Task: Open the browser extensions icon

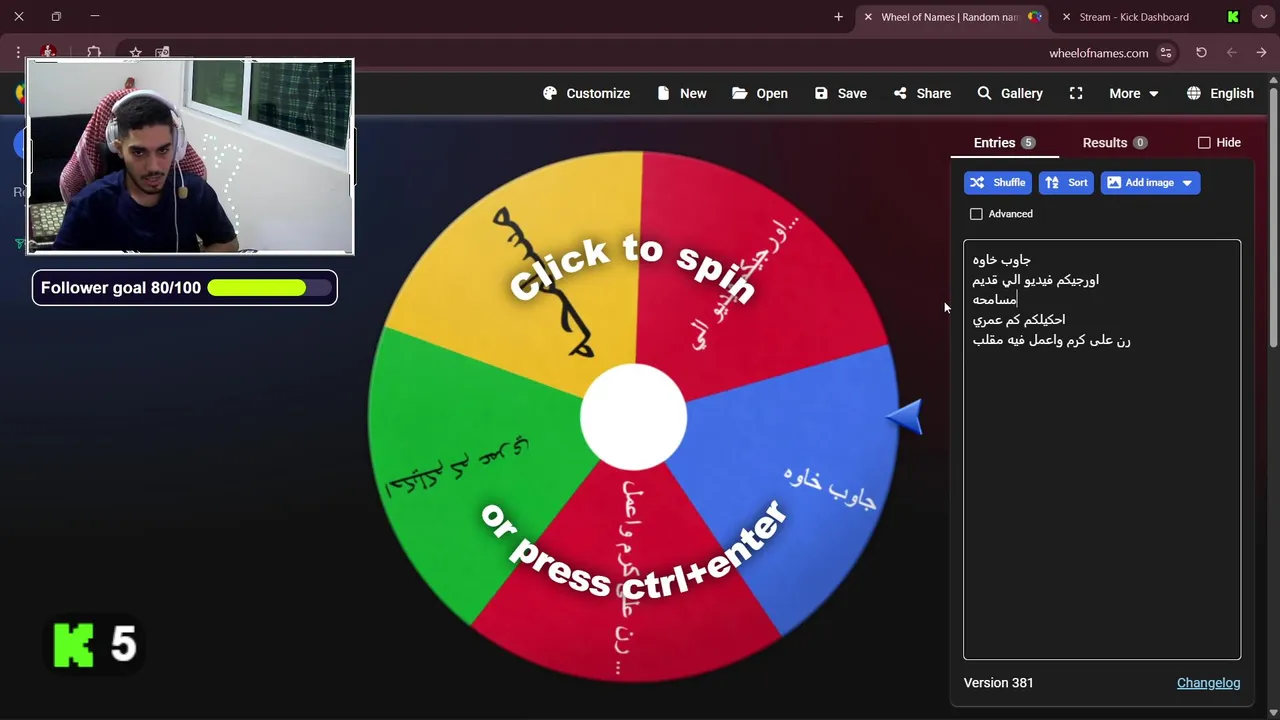Action: pos(94,52)
